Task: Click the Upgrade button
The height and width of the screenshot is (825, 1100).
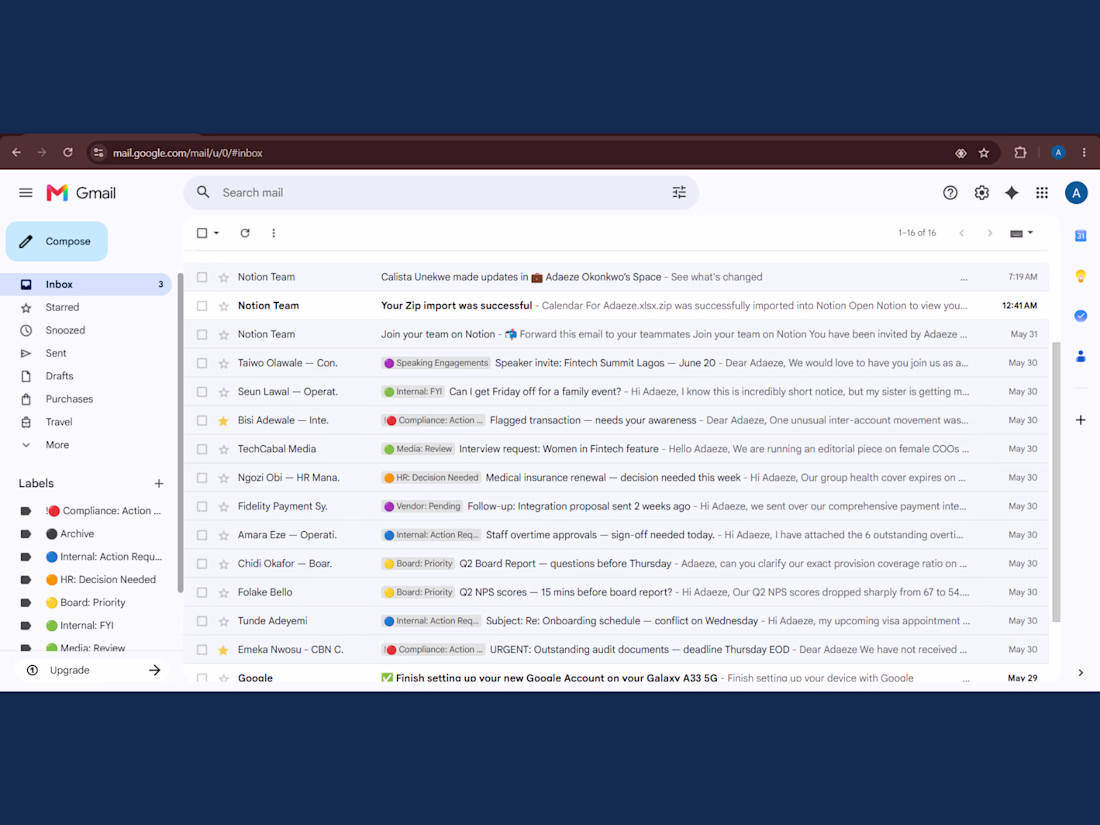Action: click(93, 671)
